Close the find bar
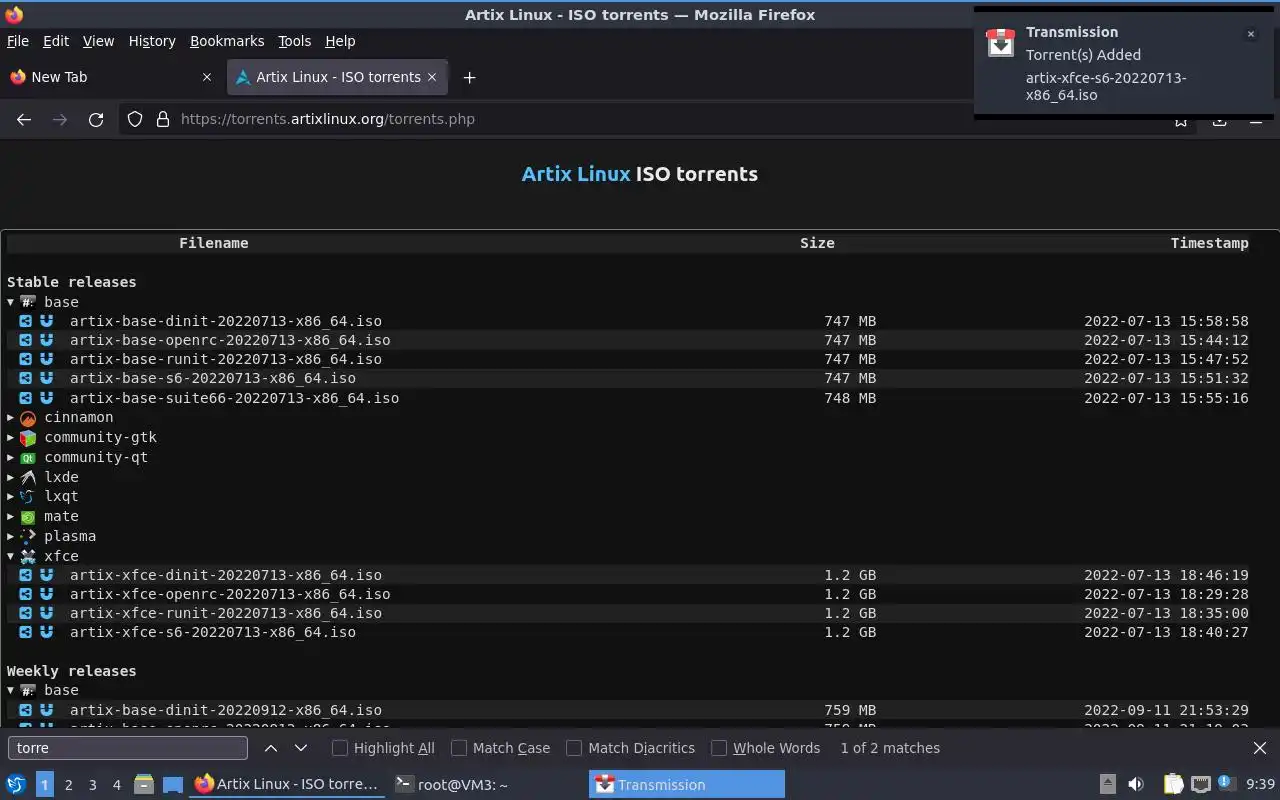 (x=1260, y=748)
